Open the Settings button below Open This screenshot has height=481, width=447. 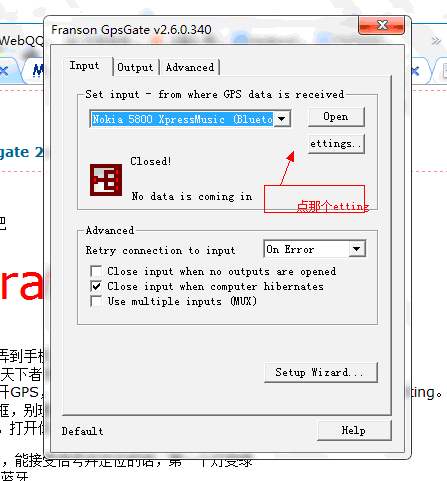pos(336,144)
